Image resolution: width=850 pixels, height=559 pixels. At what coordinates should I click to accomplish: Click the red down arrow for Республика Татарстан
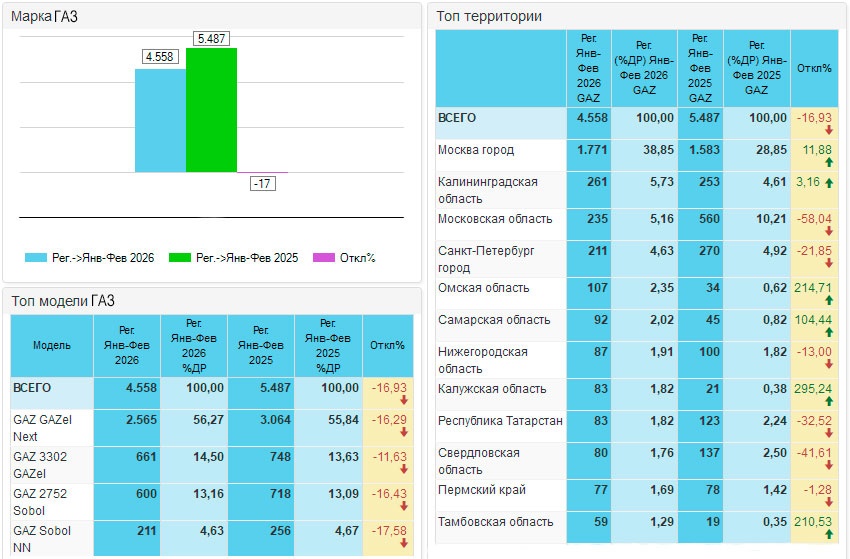(x=829, y=434)
